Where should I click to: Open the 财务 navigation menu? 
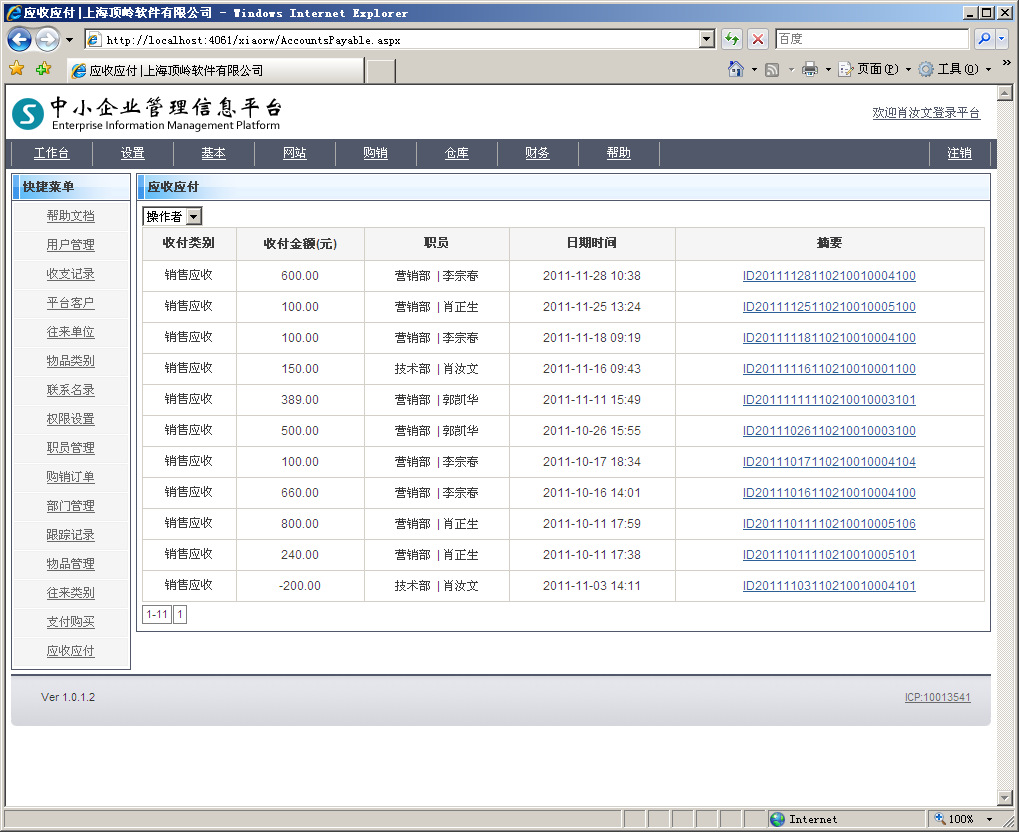(537, 153)
